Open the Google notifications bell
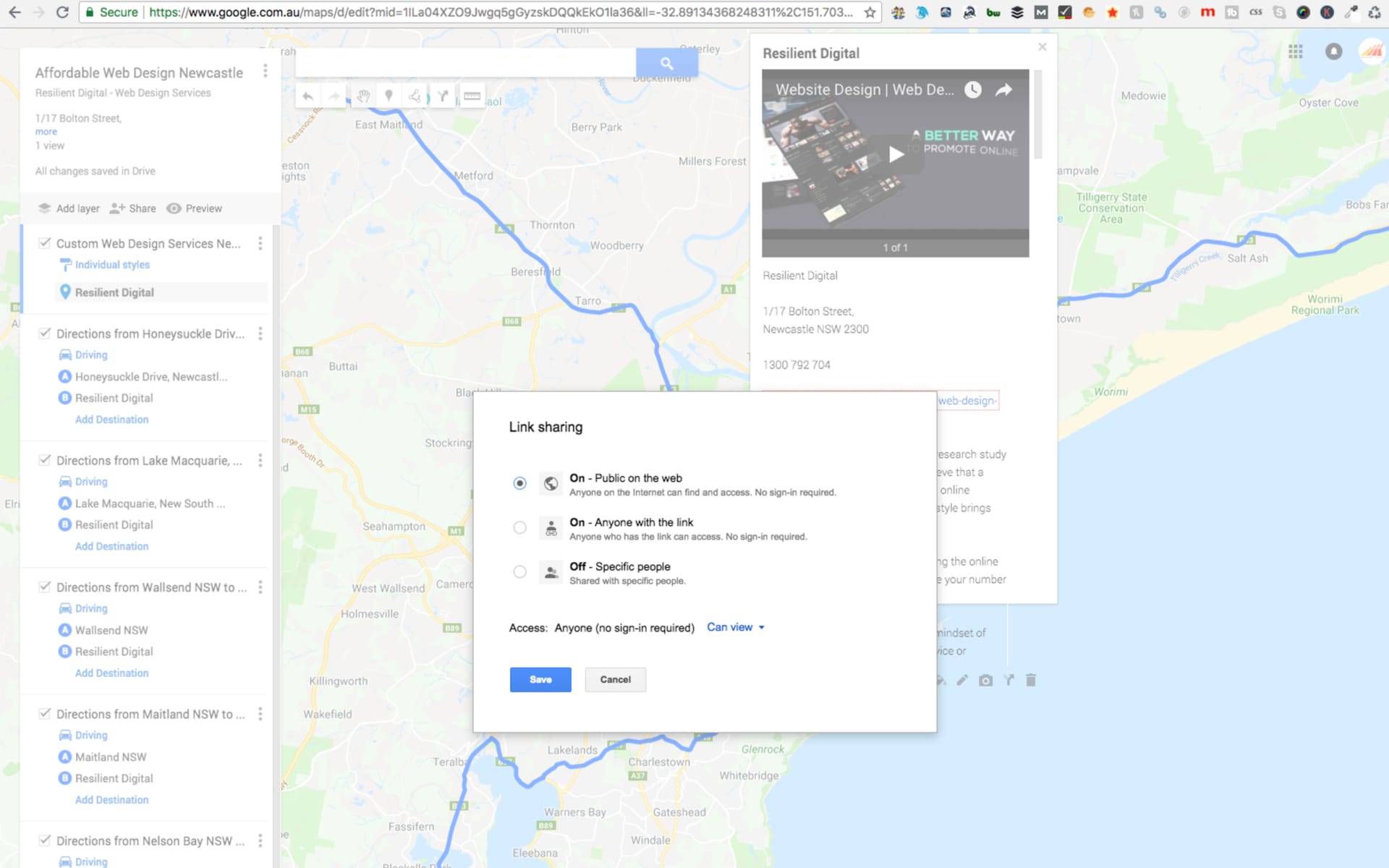The image size is (1389, 868). 1333,51
